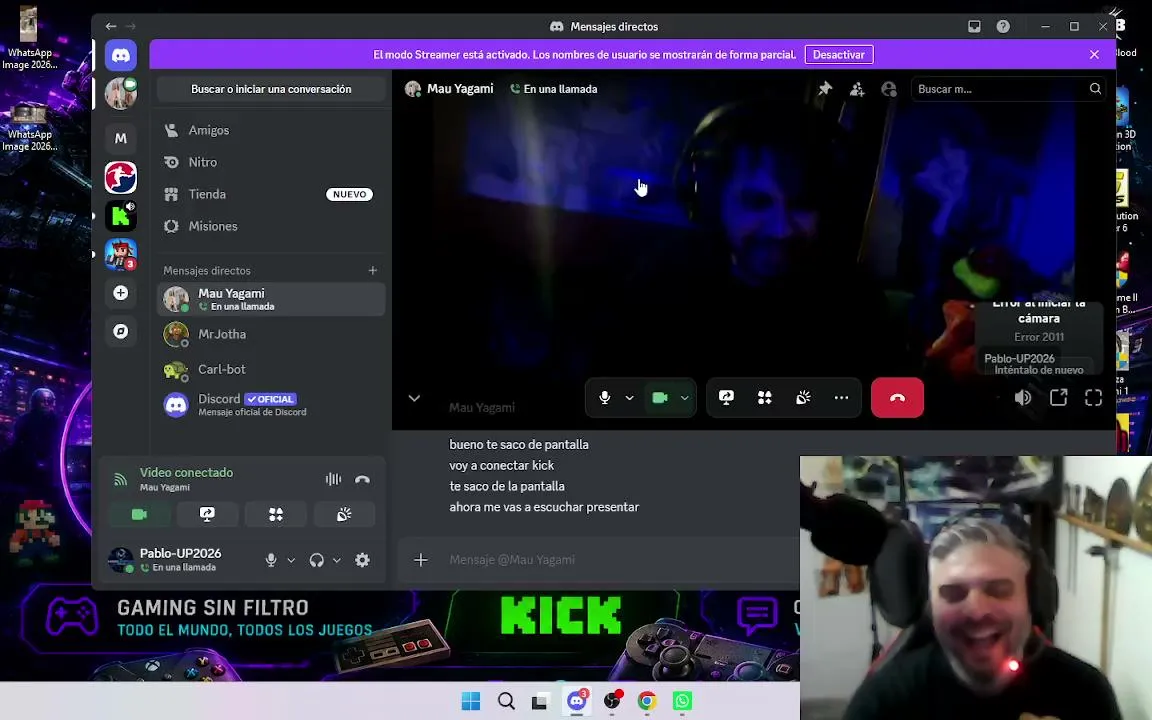The width and height of the screenshot is (1152, 720).
Task: Pop out the call window
Action: tap(1058, 397)
